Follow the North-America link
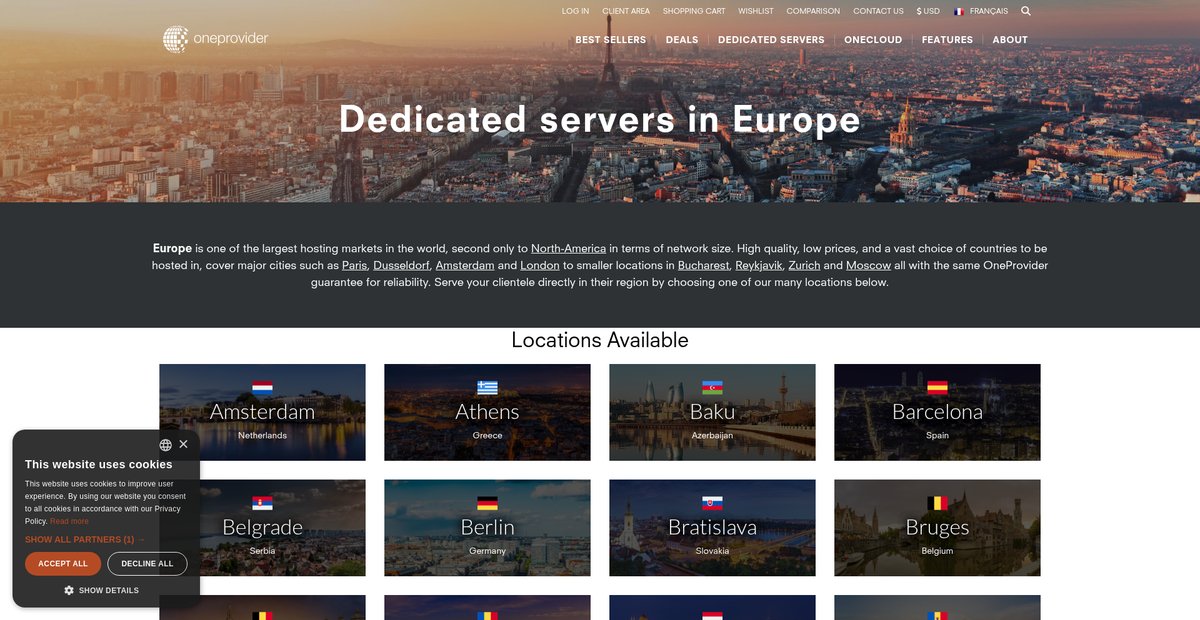Image resolution: width=1200 pixels, height=620 pixels. click(x=568, y=248)
